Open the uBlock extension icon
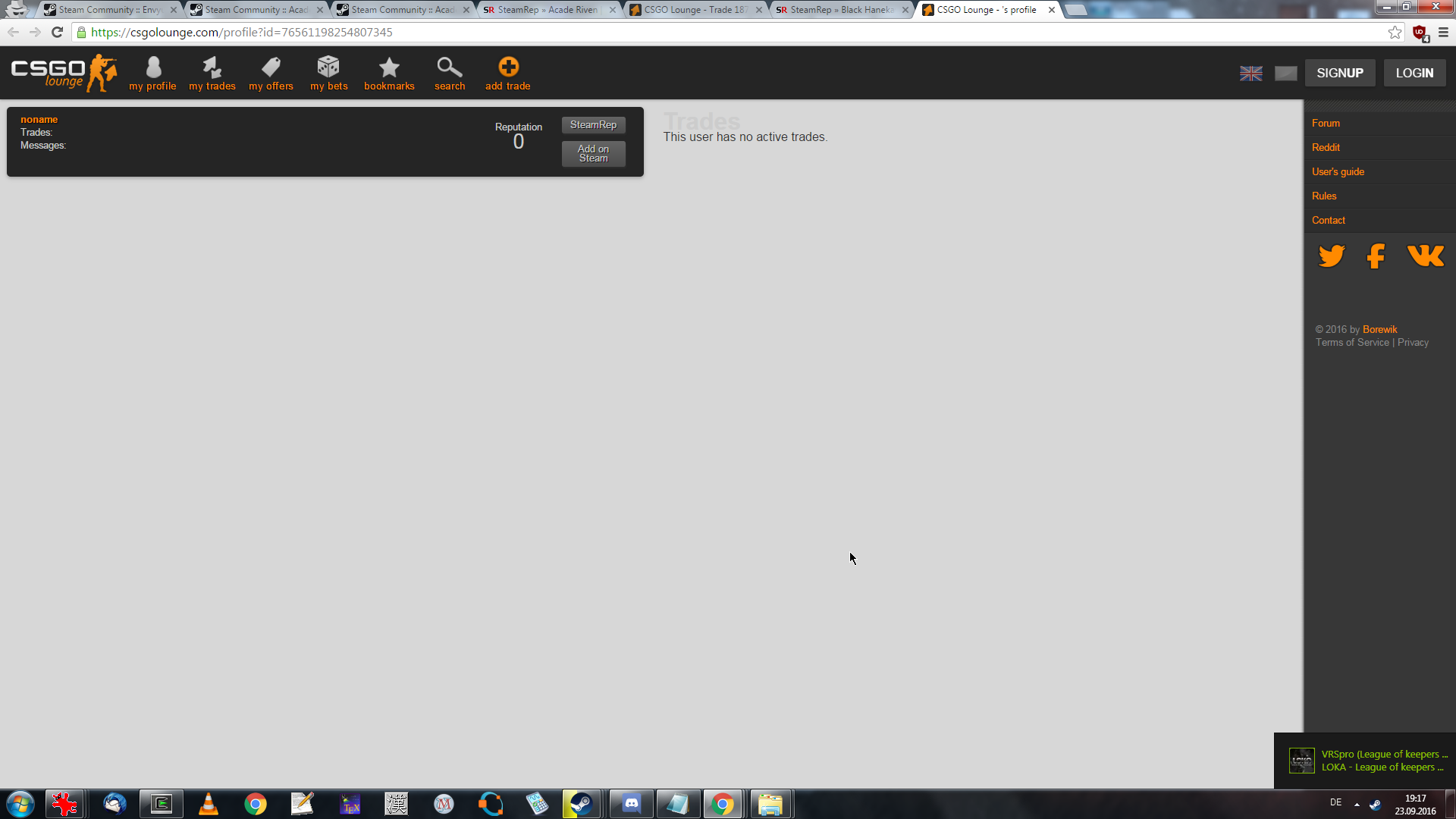The width and height of the screenshot is (1456, 819). point(1420,33)
